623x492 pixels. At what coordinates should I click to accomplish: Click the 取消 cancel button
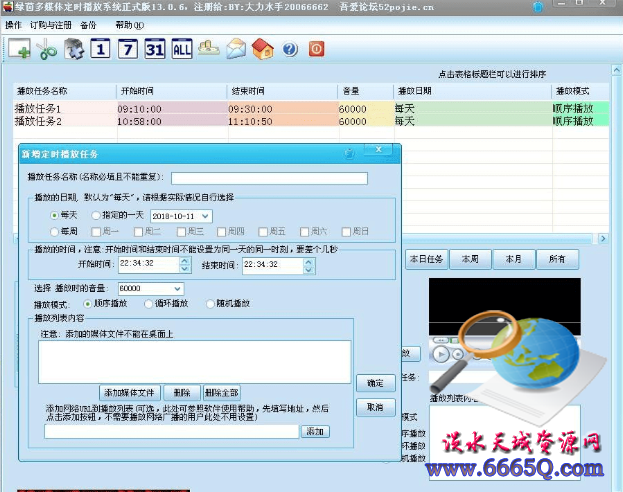tap(375, 407)
